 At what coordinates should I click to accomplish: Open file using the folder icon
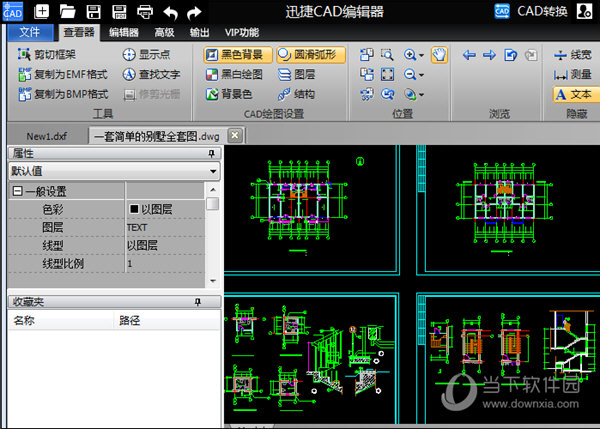point(68,12)
